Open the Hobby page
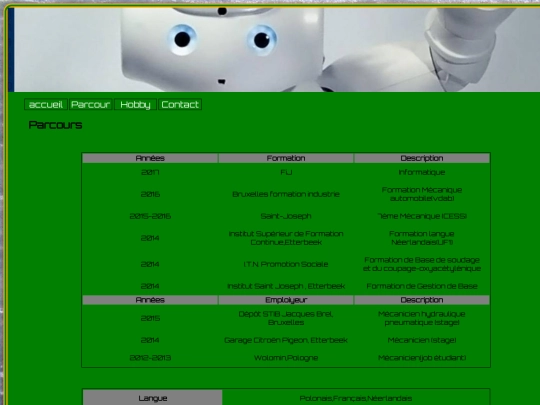This screenshot has height=405, width=540. [135, 104]
